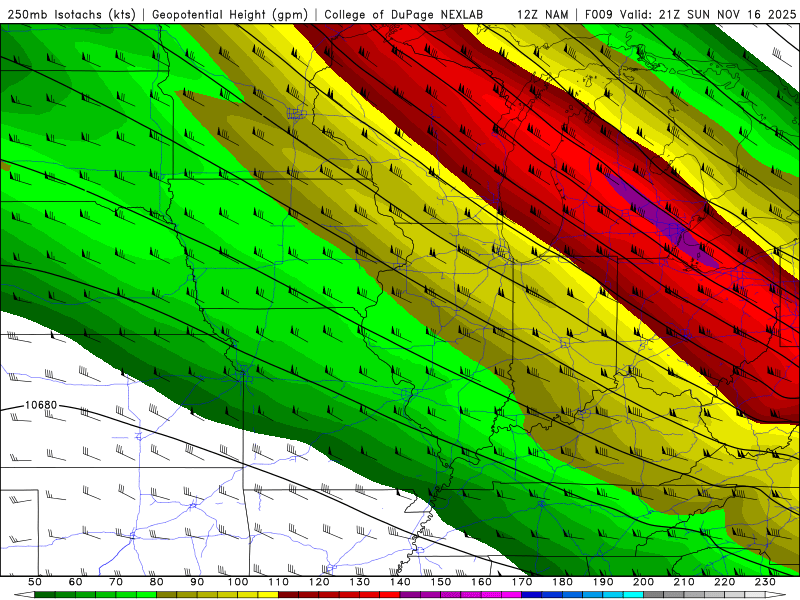Click the "Valid: 21Z SUN NOV 16 2025" text
This screenshot has height=600, width=800.
[x=708, y=14]
